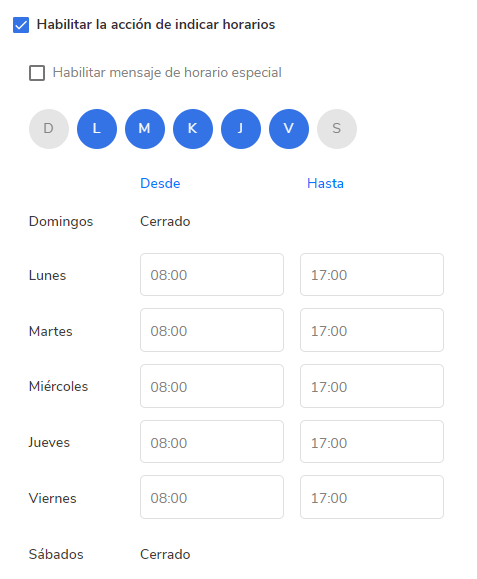Enable the horario especial message checkbox
This screenshot has width=477, height=579.
point(37,73)
